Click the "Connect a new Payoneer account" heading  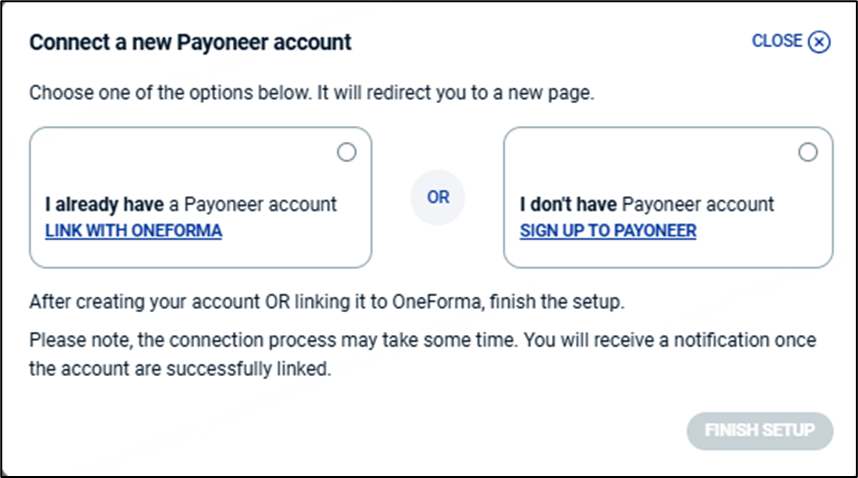(190, 43)
